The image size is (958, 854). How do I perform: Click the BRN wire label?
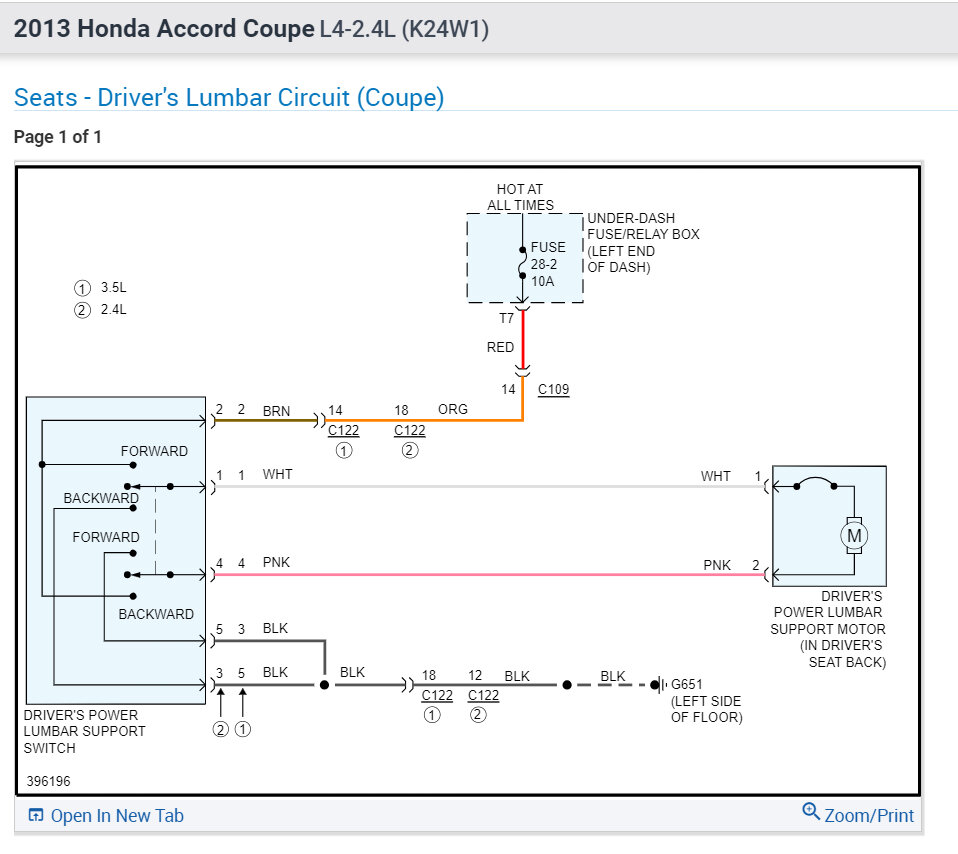[276, 411]
